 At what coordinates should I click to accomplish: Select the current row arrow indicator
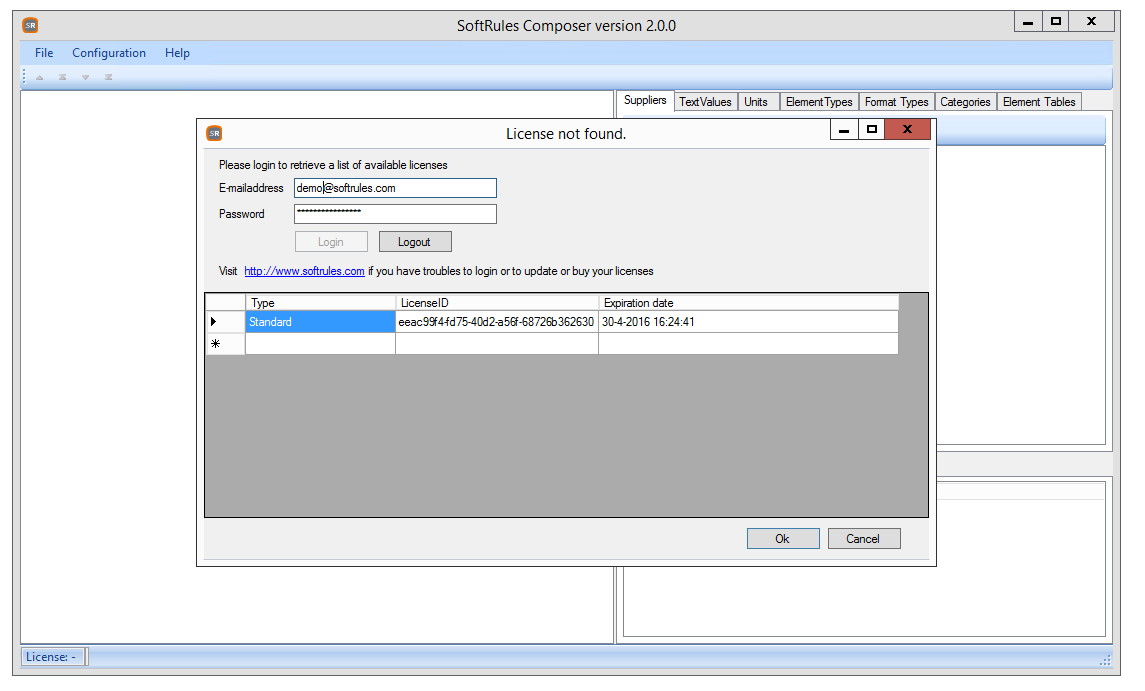pos(225,322)
